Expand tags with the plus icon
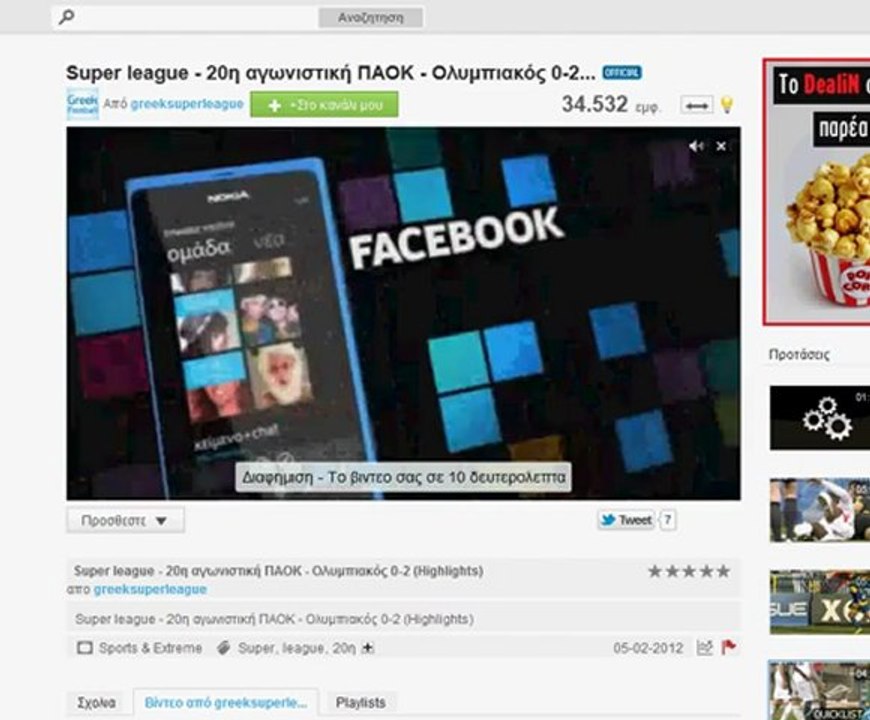870x720 pixels. point(368,648)
